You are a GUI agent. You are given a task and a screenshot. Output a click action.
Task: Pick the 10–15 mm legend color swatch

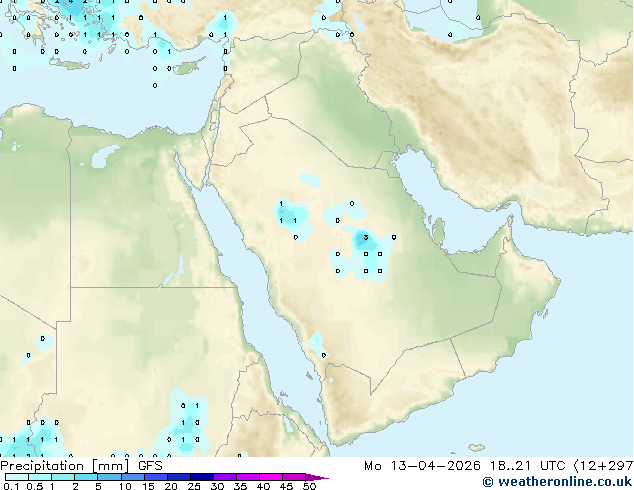click(133, 477)
